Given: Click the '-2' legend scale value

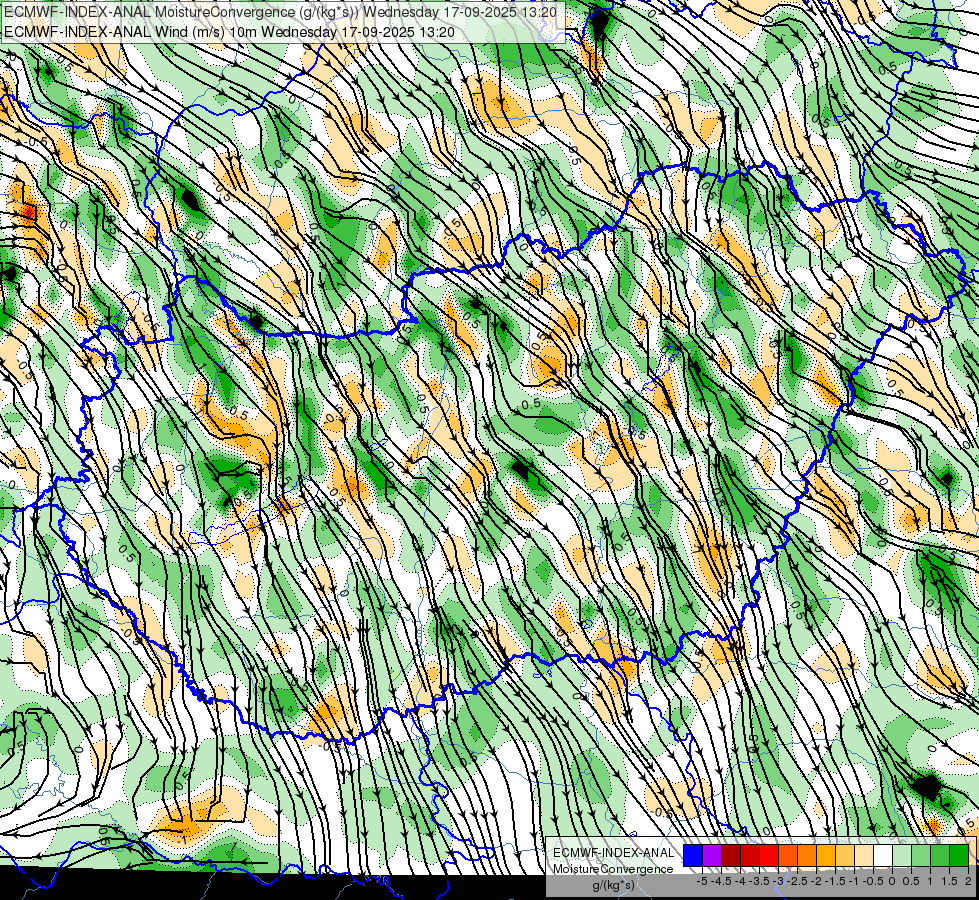Looking at the screenshot, I should 816,881.
